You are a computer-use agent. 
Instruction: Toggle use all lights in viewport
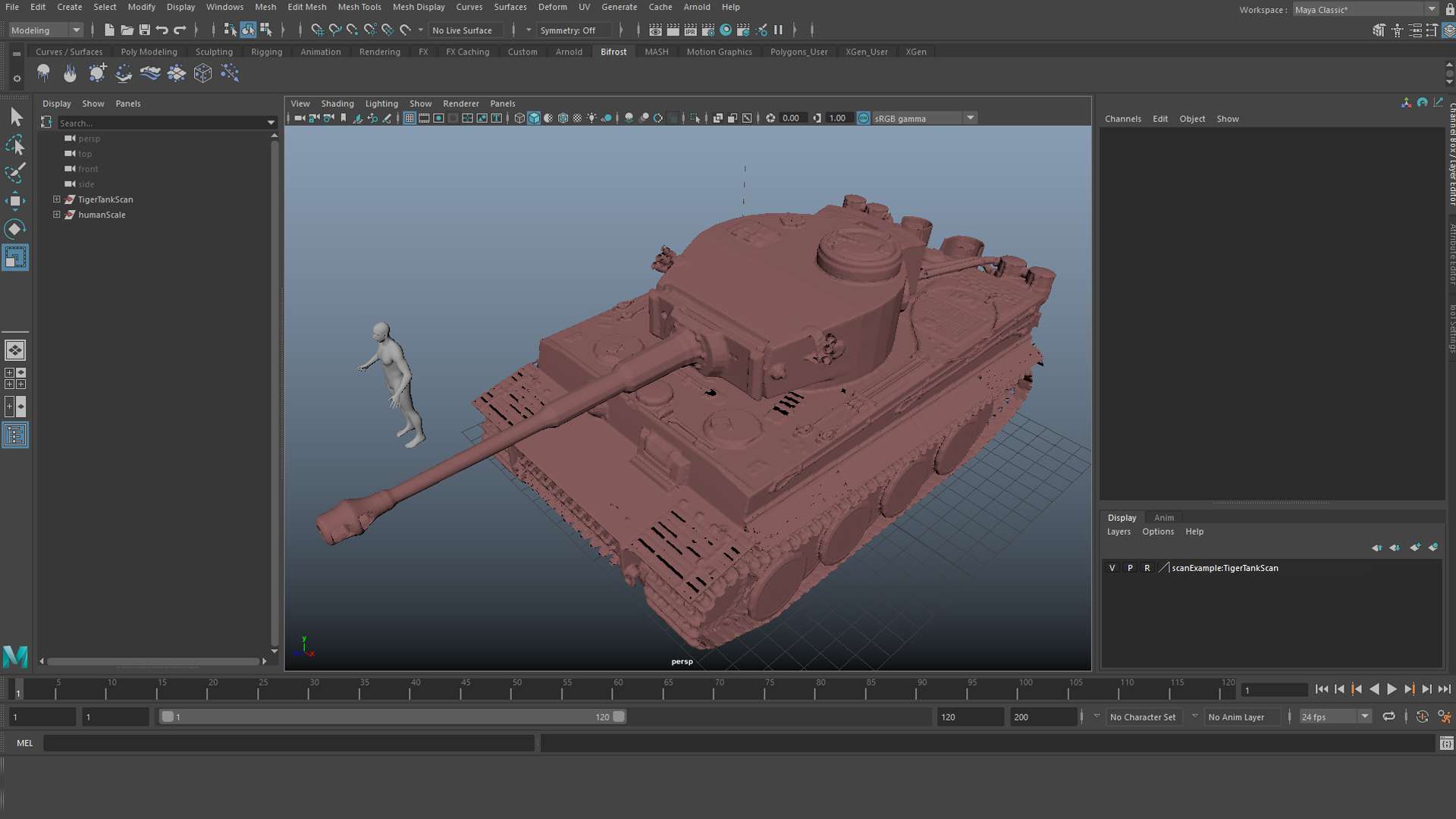coord(591,118)
